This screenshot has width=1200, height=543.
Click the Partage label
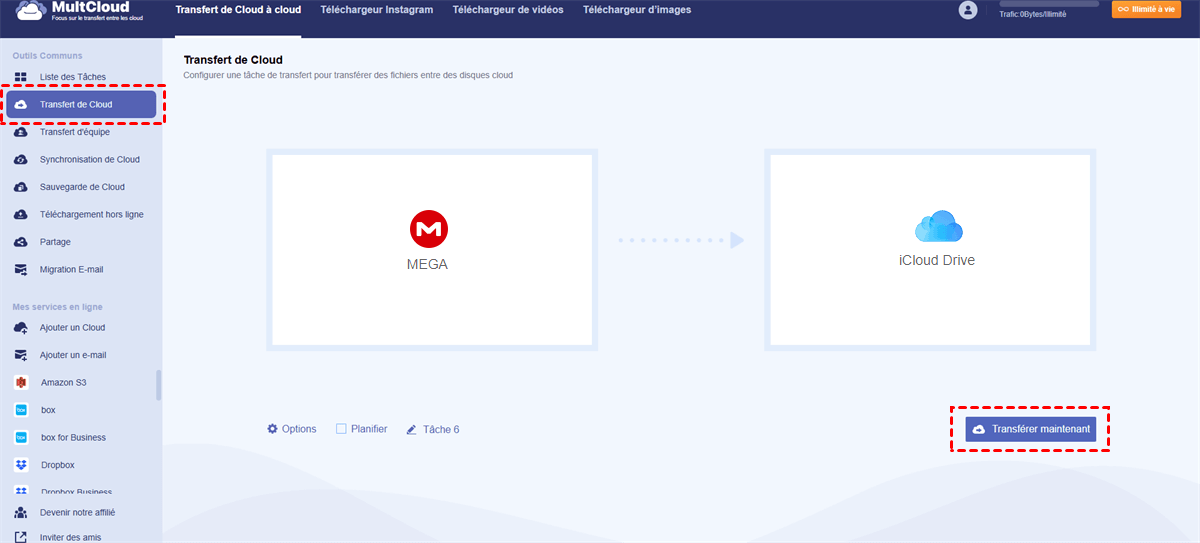coord(55,242)
